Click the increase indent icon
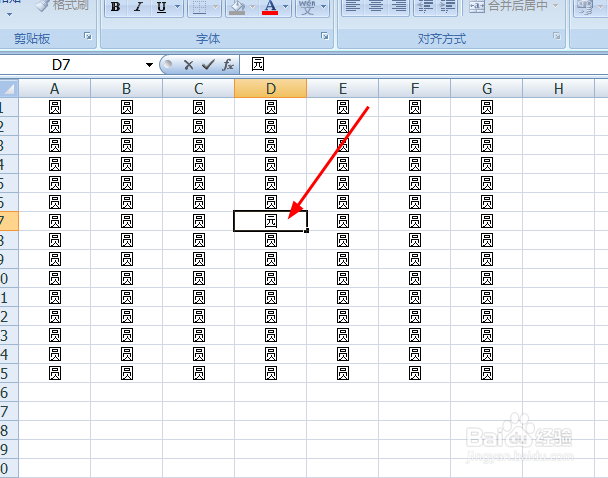Image resolution: width=608 pixels, height=478 pixels. click(x=447, y=7)
